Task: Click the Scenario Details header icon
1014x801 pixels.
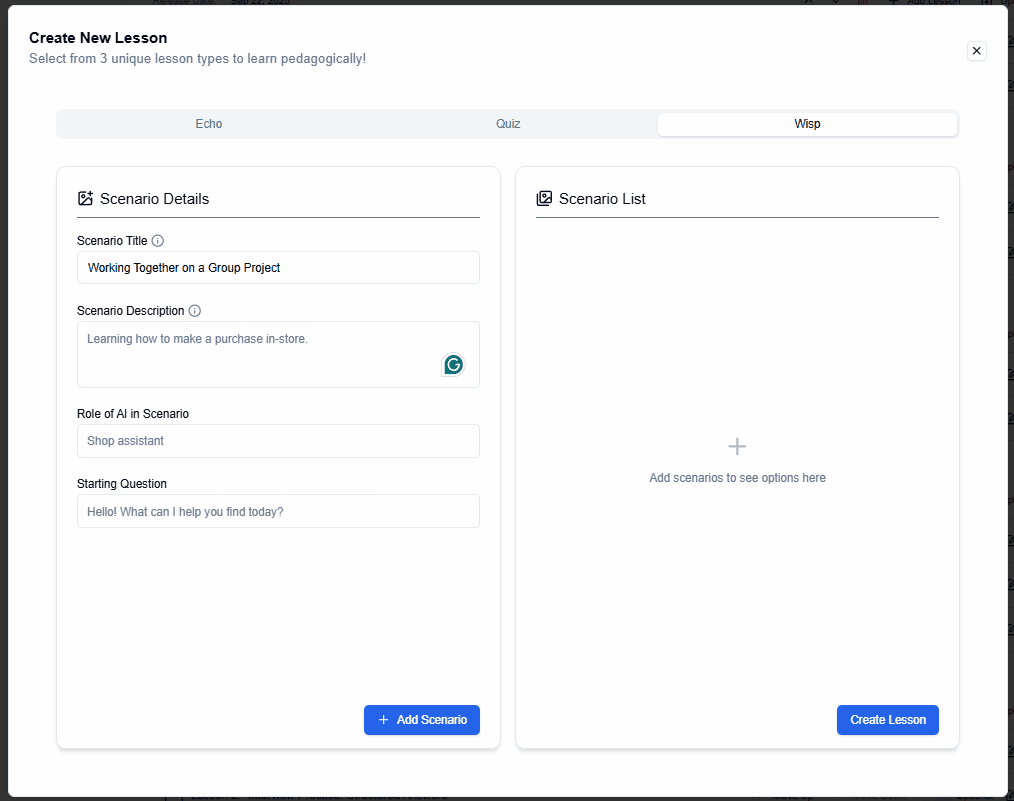Action: tap(85, 198)
